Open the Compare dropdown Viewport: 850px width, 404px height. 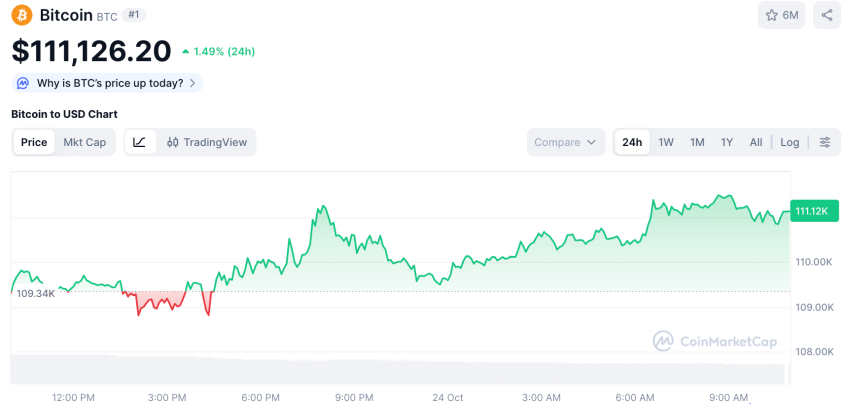(x=566, y=142)
